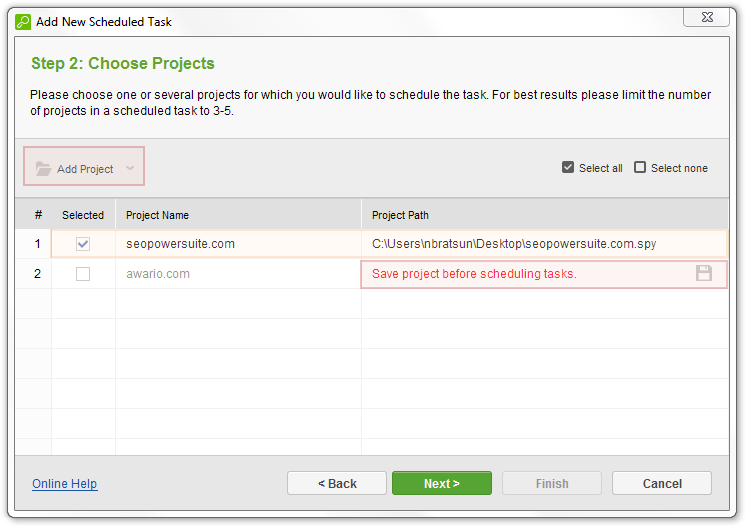This screenshot has height=527, width=747.
Task: Uncheck the seopowersuite.com project checkbox
Action: tap(83, 244)
